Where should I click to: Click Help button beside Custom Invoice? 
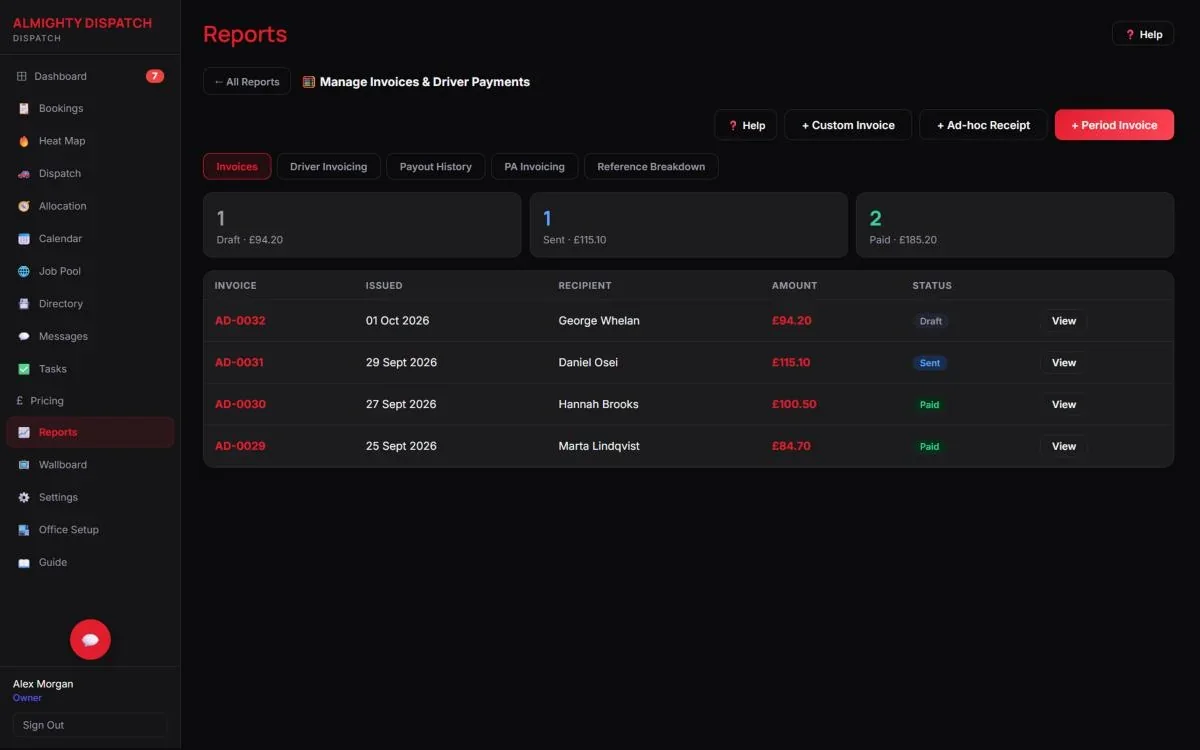tap(746, 125)
